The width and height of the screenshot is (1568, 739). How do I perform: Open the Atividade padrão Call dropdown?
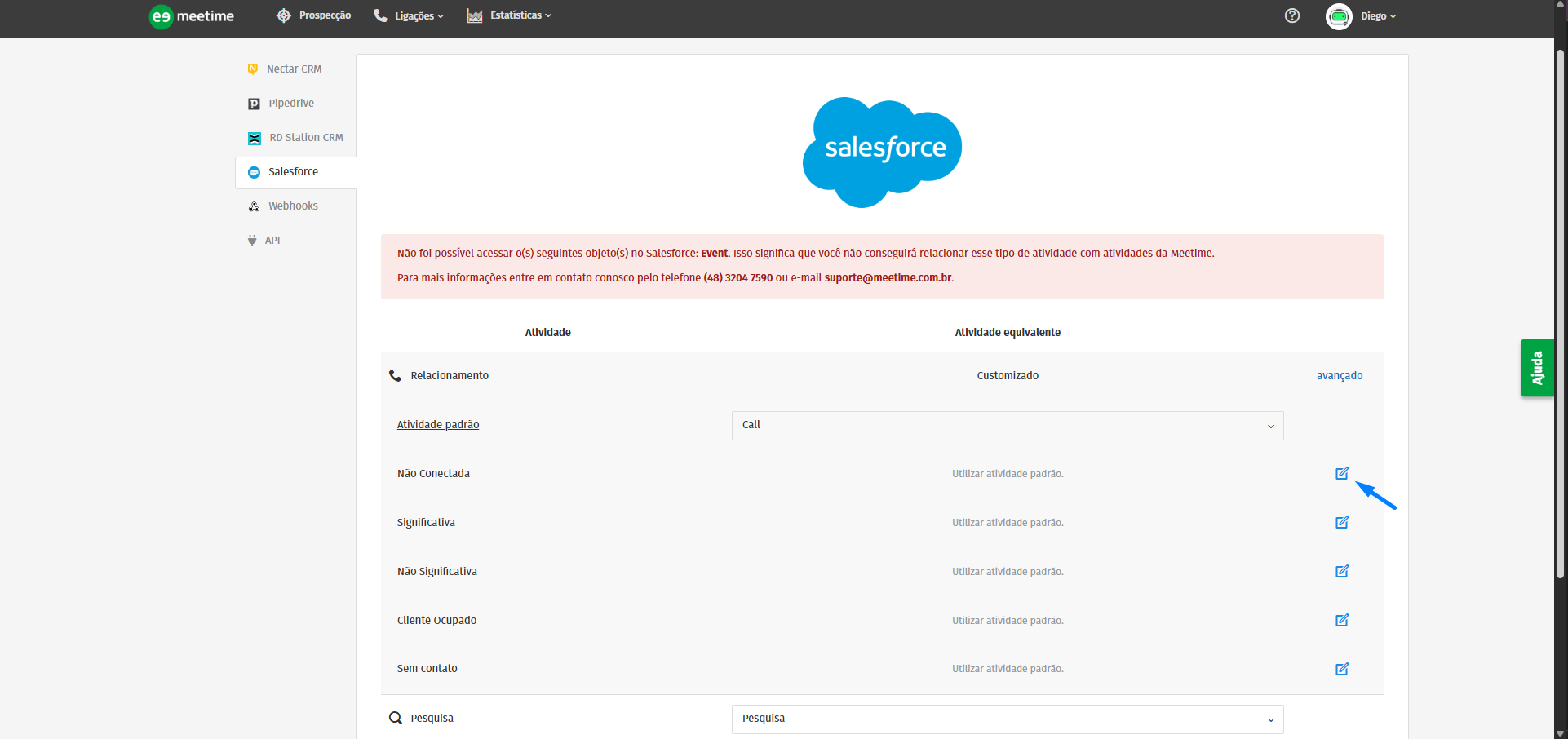(1007, 426)
